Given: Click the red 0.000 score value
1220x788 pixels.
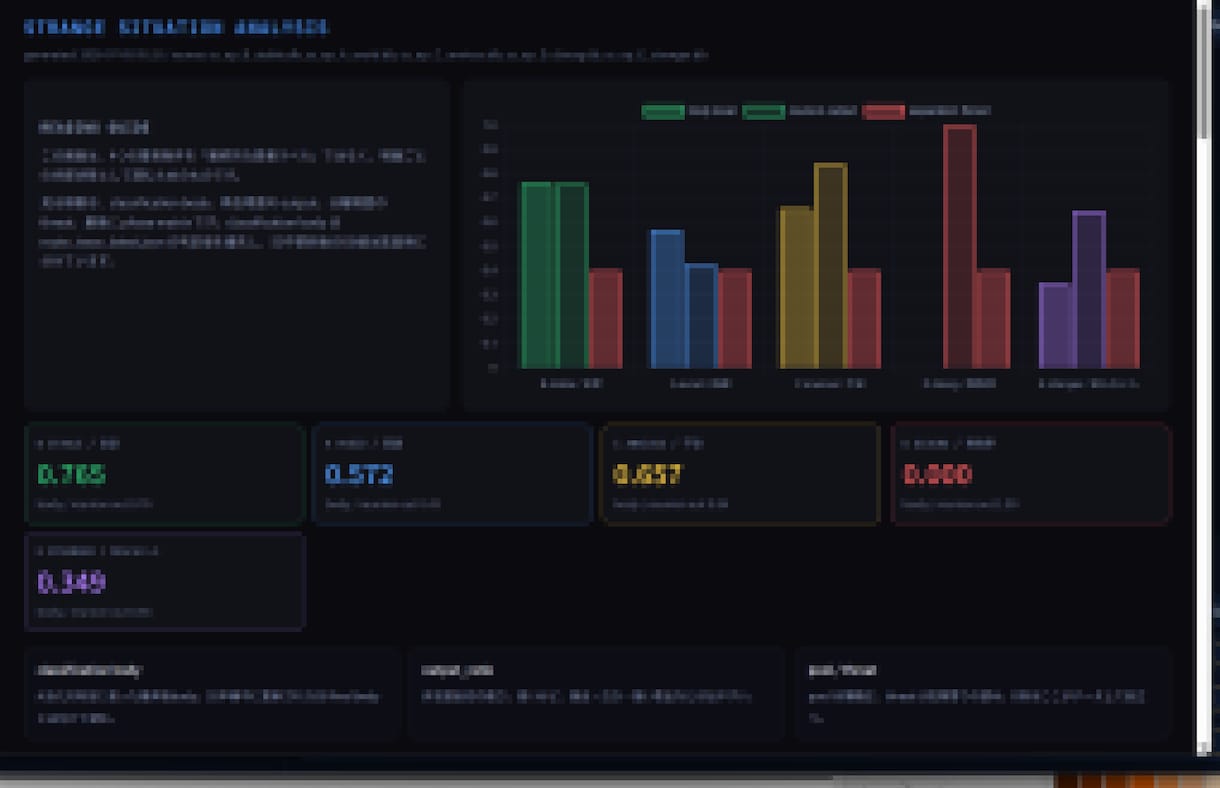Looking at the screenshot, I should click(x=937, y=473).
